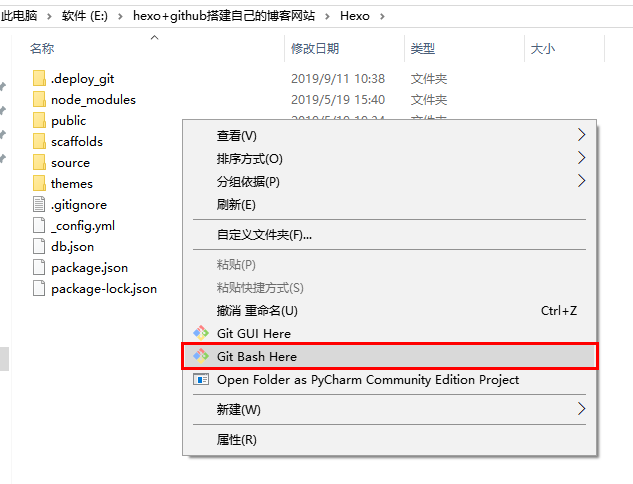Viewport: 633px width, 484px height.
Task: Open chevron after hexo+github folder breadcrumb
Action: [327, 16]
